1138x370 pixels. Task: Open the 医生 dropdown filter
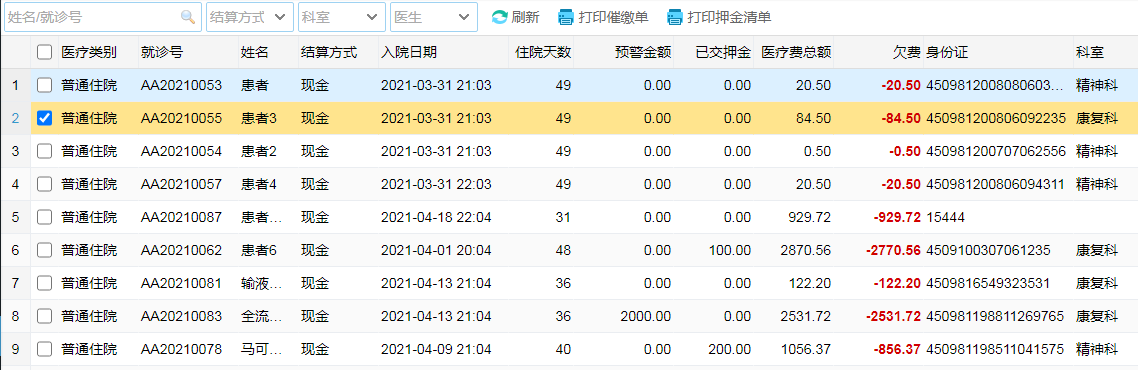click(434, 17)
